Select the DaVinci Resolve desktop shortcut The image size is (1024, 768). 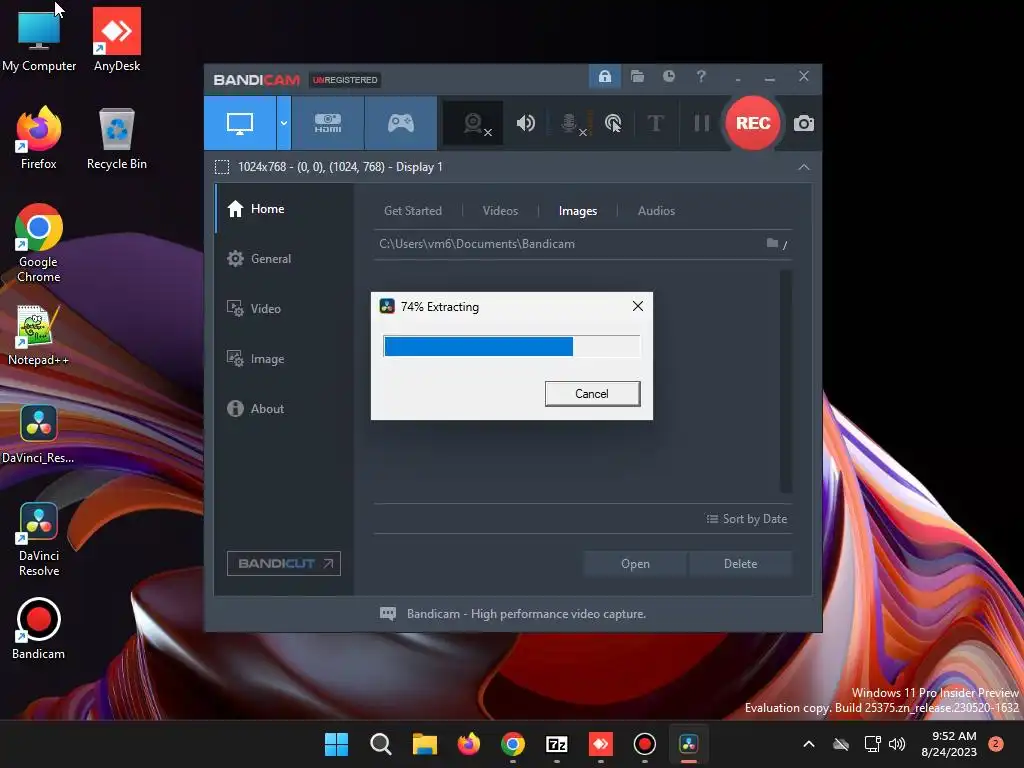click(39, 539)
